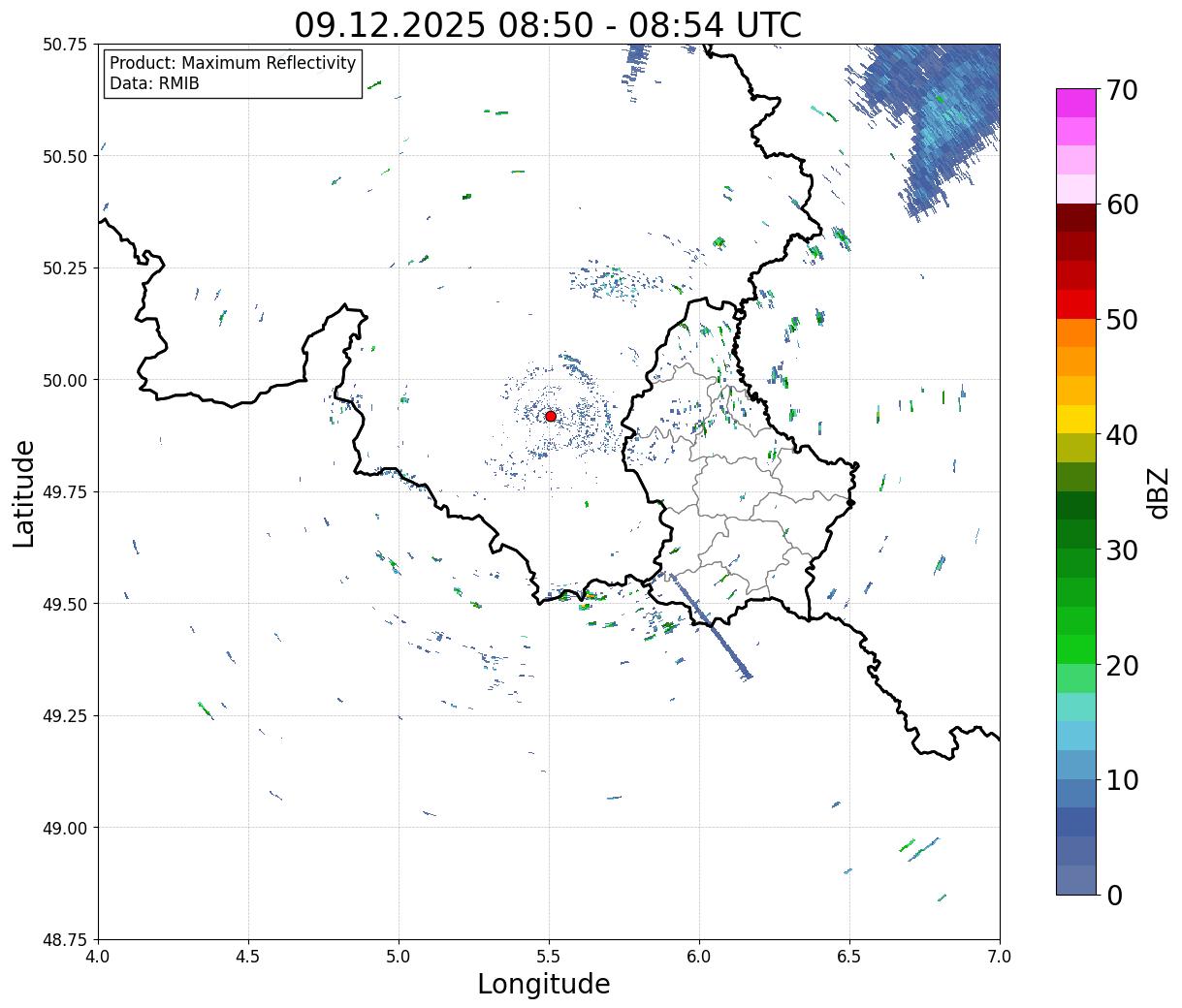The image size is (1182, 1008).
Task: Click colorbar tick label "30"
Action: pos(1122,551)
